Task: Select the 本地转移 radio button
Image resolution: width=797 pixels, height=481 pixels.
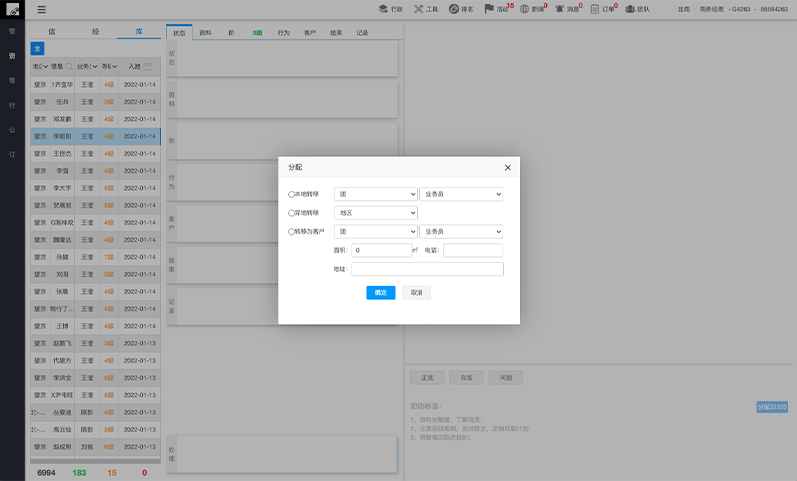Action: tap(291, 195)
